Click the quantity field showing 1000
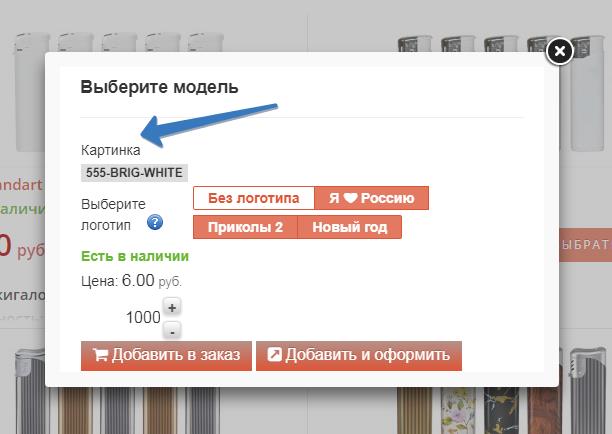 (142, 317)
